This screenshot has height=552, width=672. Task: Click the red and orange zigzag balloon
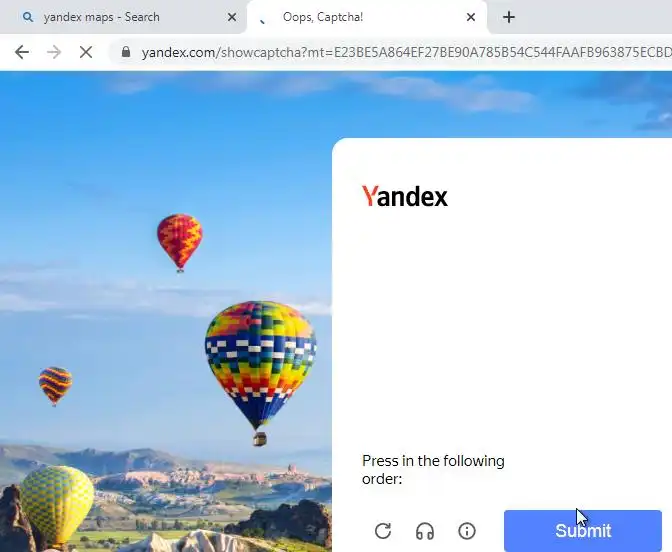coord(180,242)
